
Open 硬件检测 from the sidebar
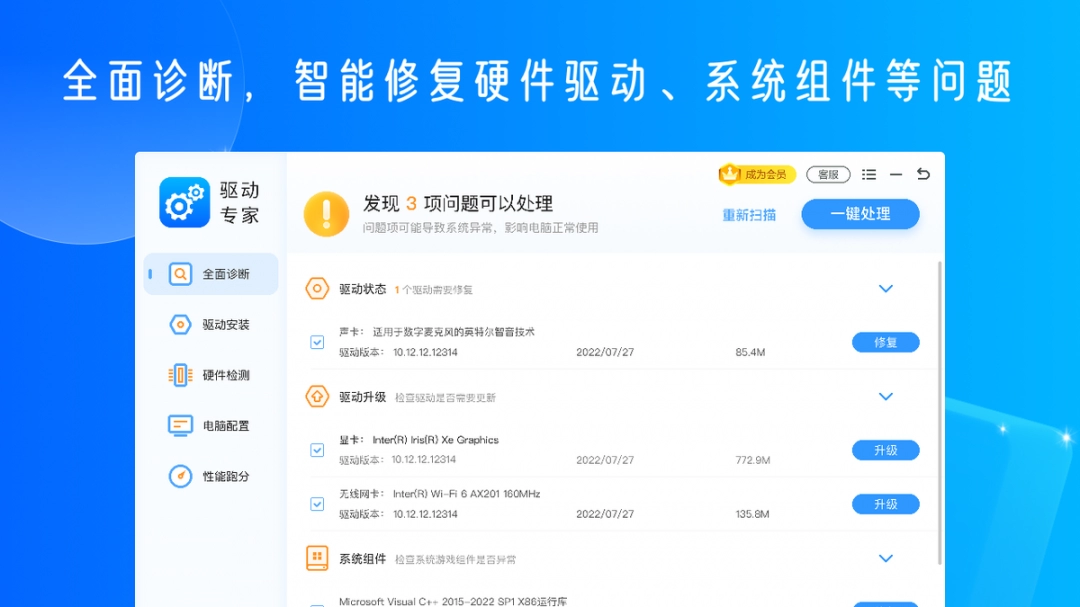210,375
